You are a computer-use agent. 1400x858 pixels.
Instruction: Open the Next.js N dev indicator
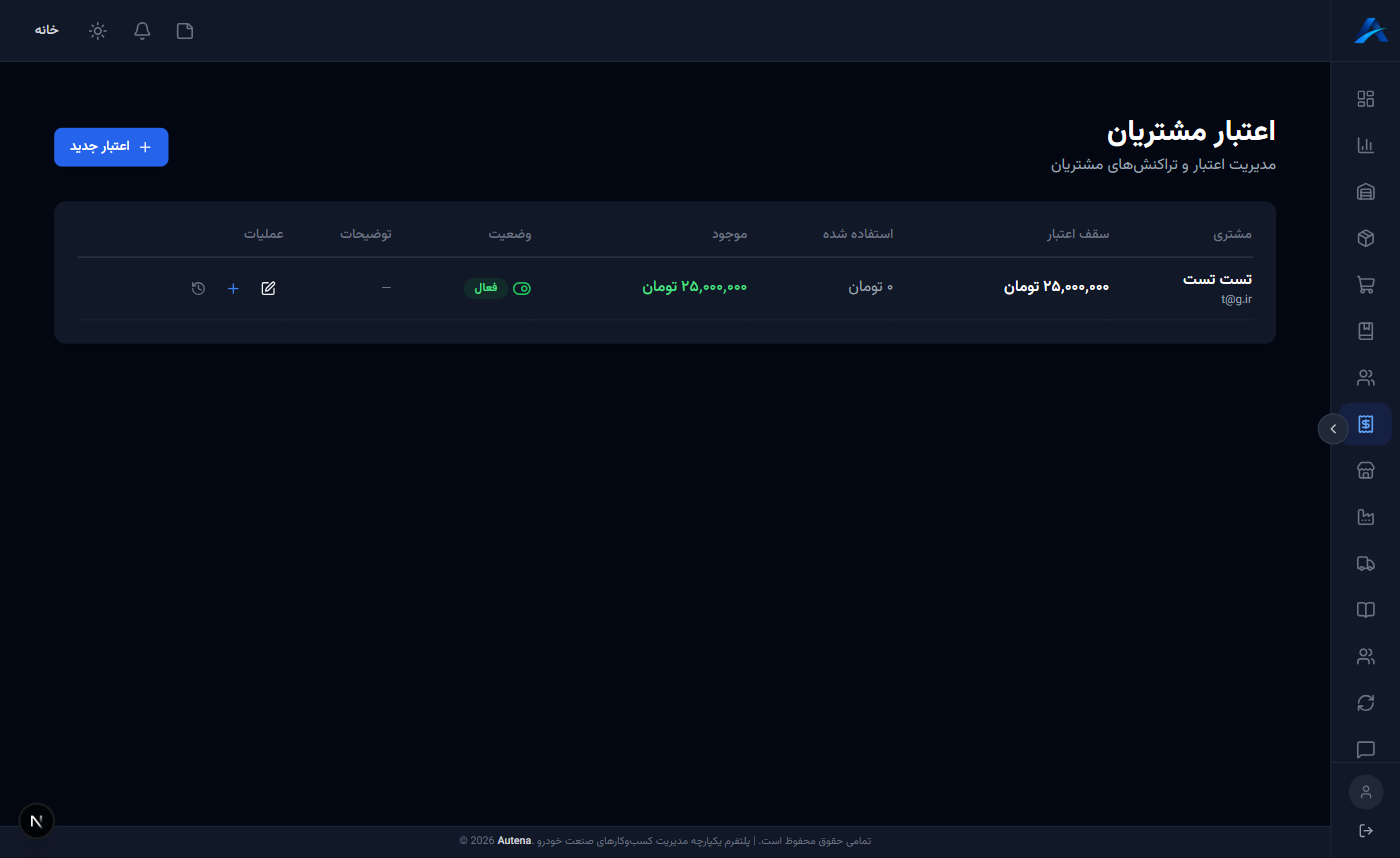point(37,821)
